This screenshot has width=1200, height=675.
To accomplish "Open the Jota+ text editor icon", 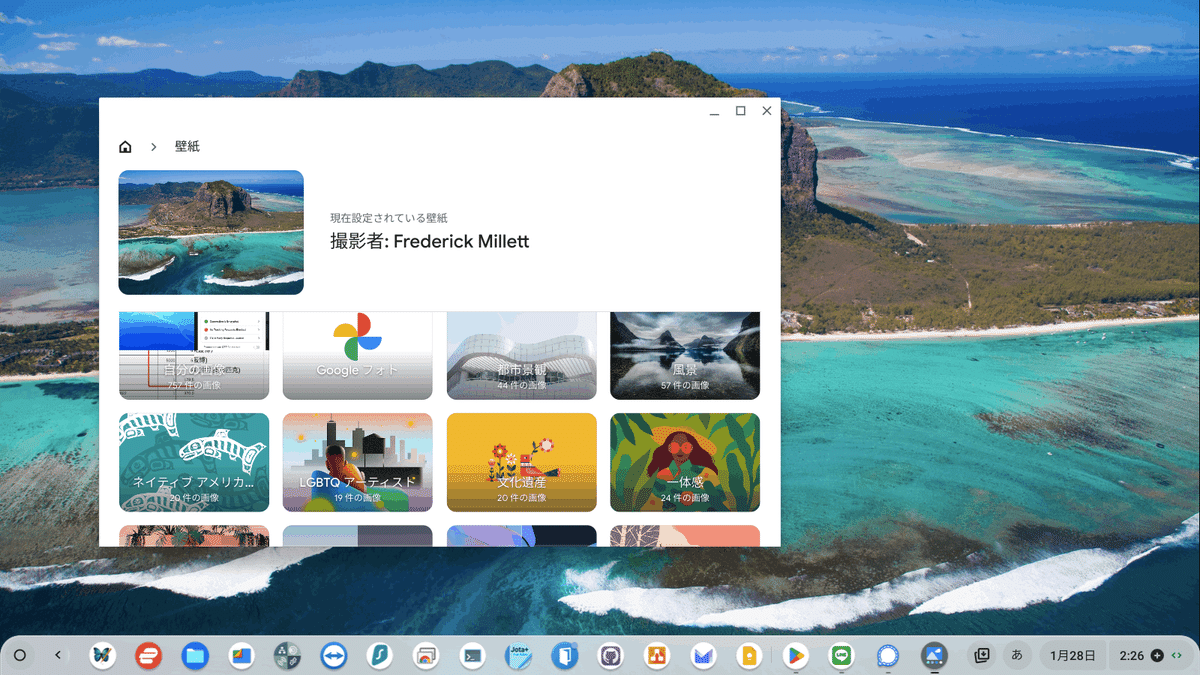I will click(518, 656).
